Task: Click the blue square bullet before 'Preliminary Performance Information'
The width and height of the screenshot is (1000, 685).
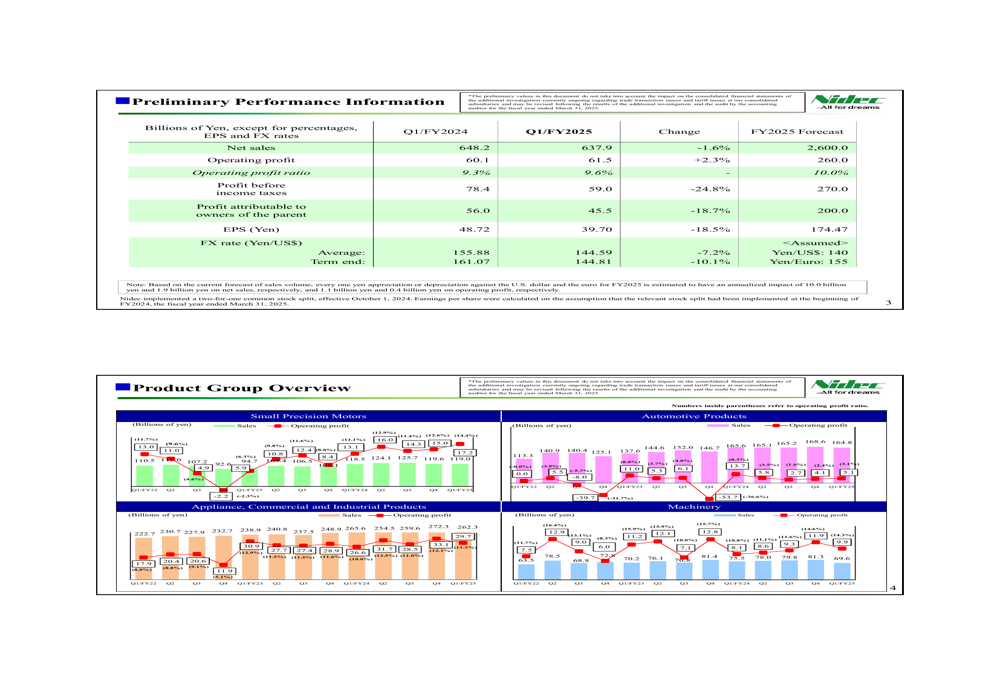Action: [x=122, y=99]
